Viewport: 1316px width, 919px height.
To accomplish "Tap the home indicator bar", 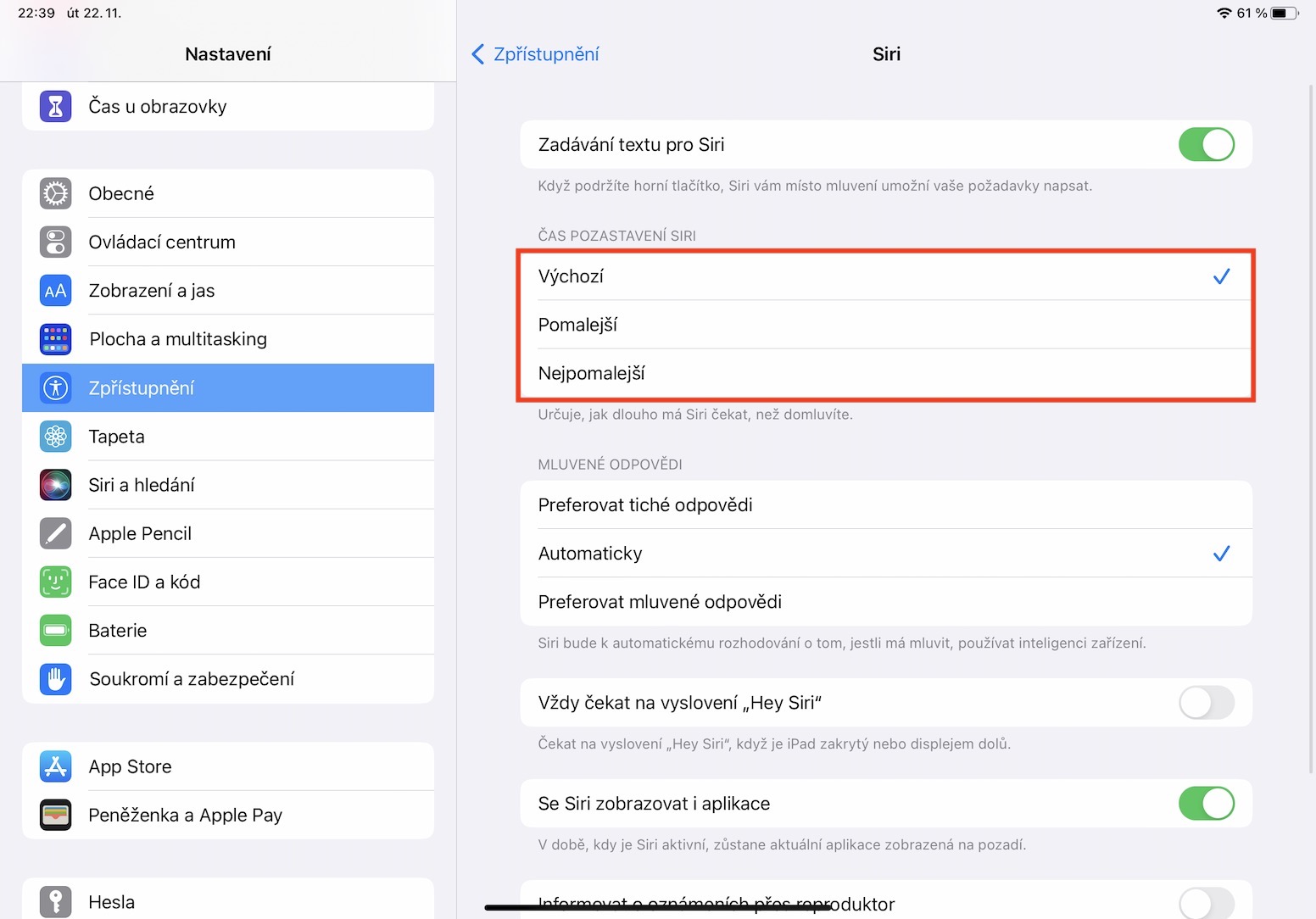I will 658,908.
